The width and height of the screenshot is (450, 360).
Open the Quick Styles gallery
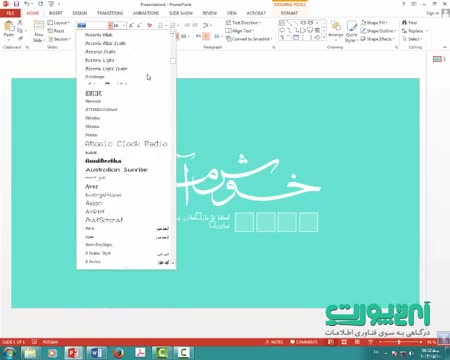(351, 31)
